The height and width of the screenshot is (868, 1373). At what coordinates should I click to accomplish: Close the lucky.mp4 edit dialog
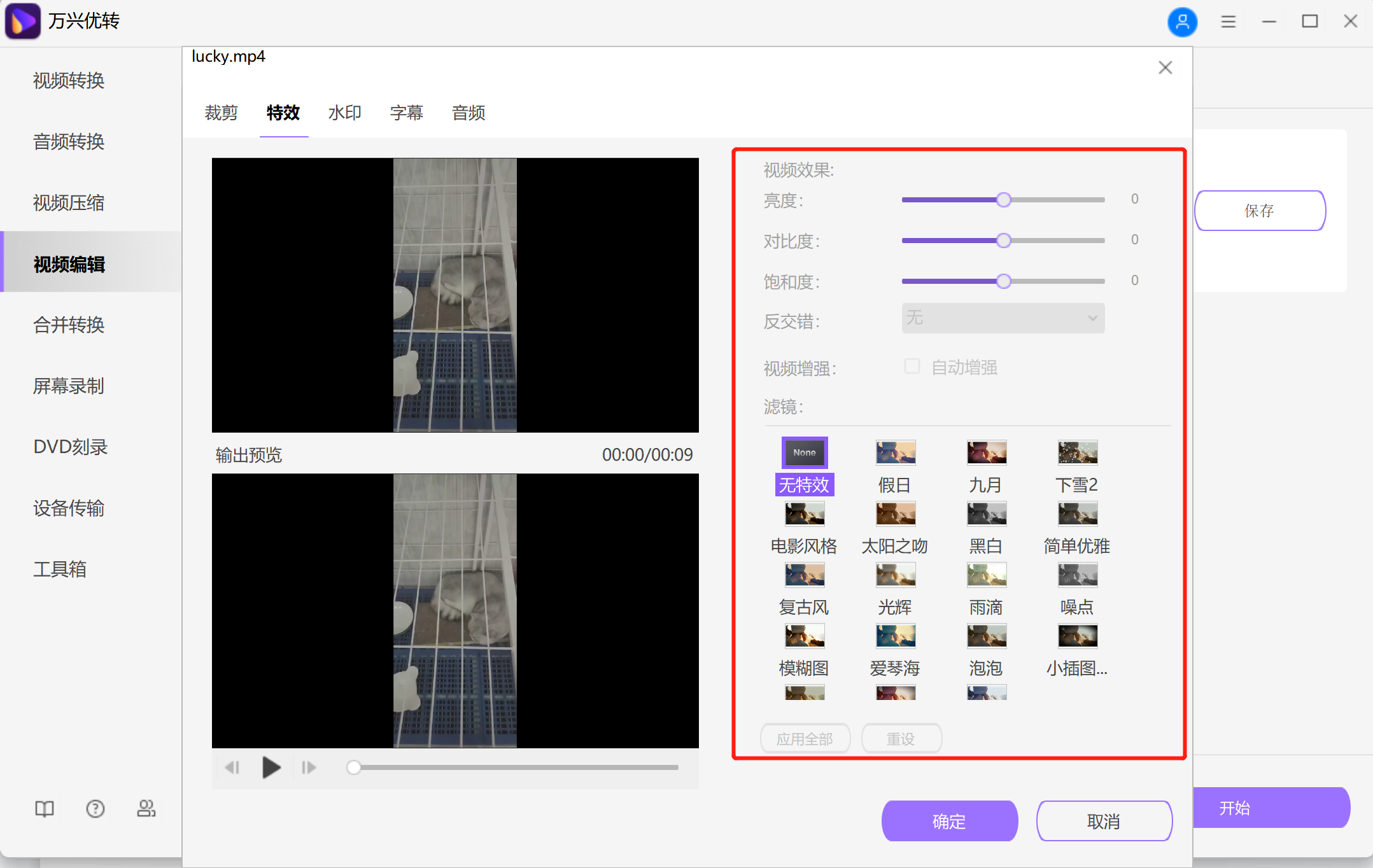click(1165, 67)
